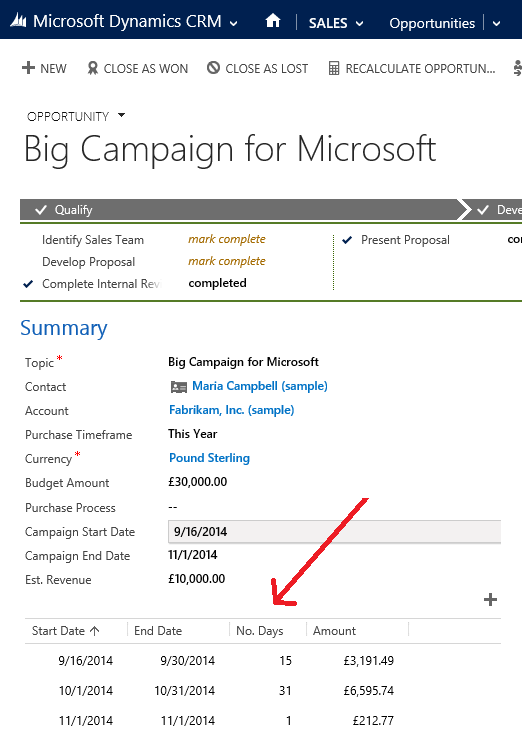
Task: Click the Close as Lost circle icon
Action: [213, 68]
